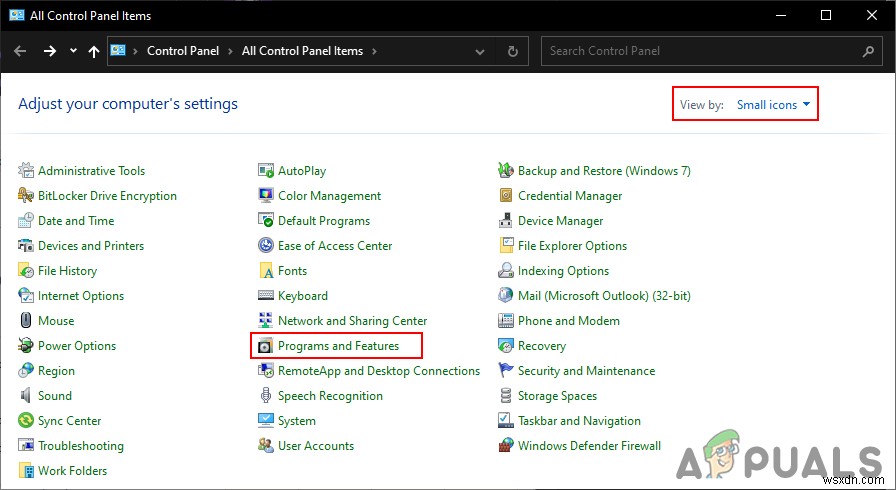Open the Troubleshooting link
896x490 pixels.
click(80, 446)
